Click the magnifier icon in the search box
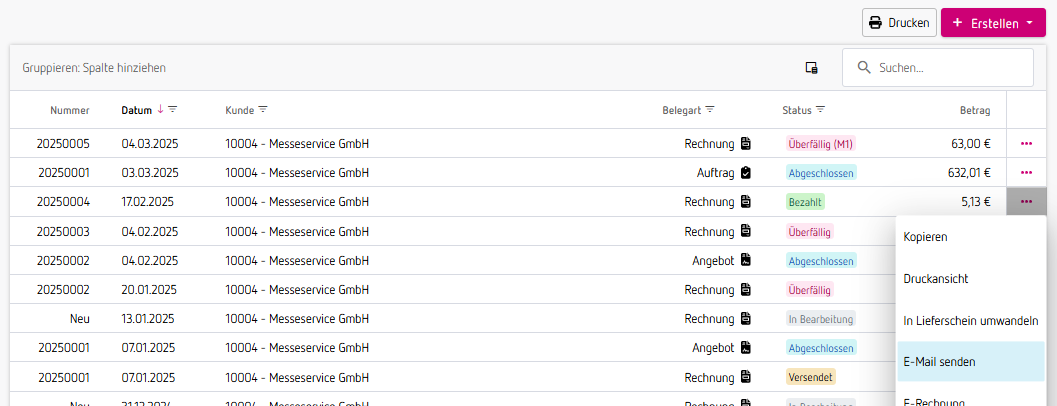This screenshot has width=1057, height=406. tap(863, 67)
